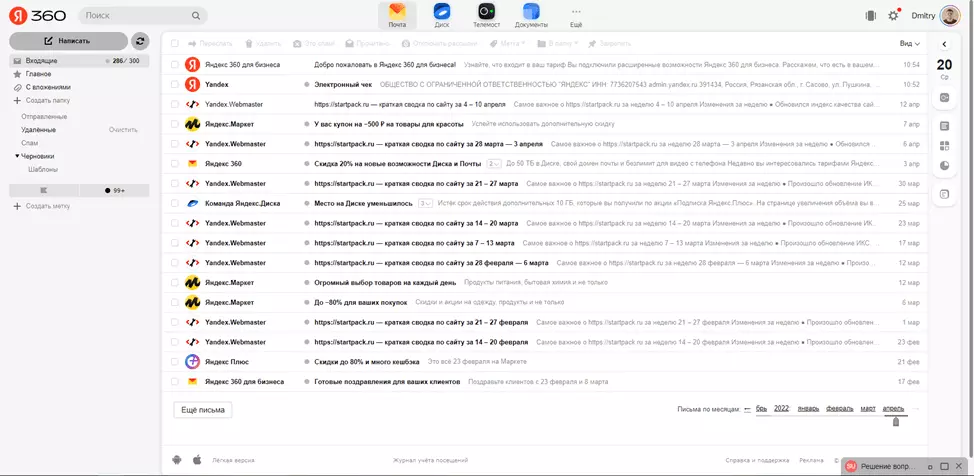The width and height of the screenshot is (974, 476).
Task: Click the Переслать forward toolbar icon
Action: click(x=192, y=43)
